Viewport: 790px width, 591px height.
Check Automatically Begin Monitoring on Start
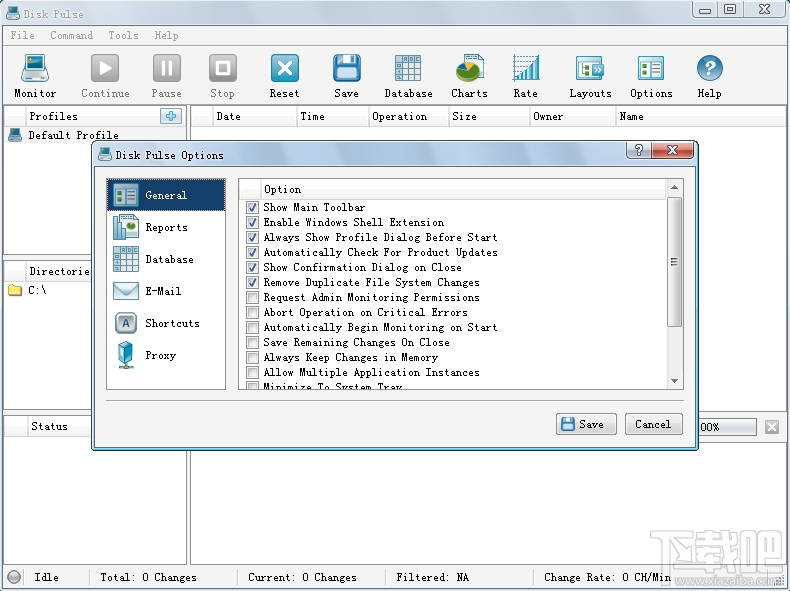point(252,327)
